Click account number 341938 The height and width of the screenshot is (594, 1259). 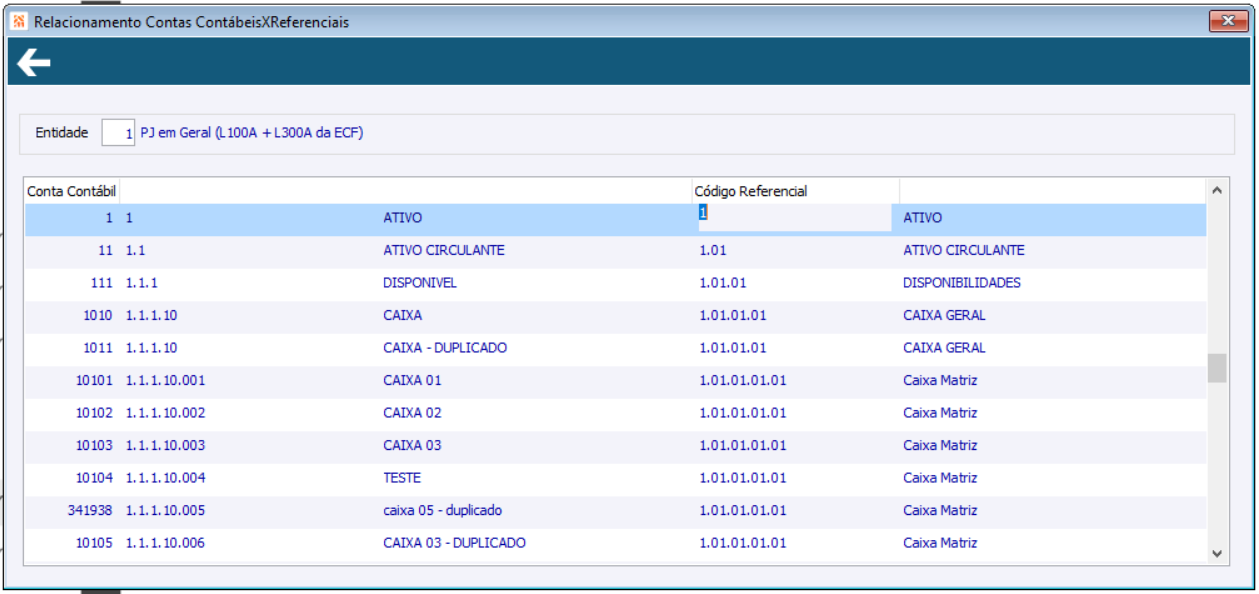point(90,510)
